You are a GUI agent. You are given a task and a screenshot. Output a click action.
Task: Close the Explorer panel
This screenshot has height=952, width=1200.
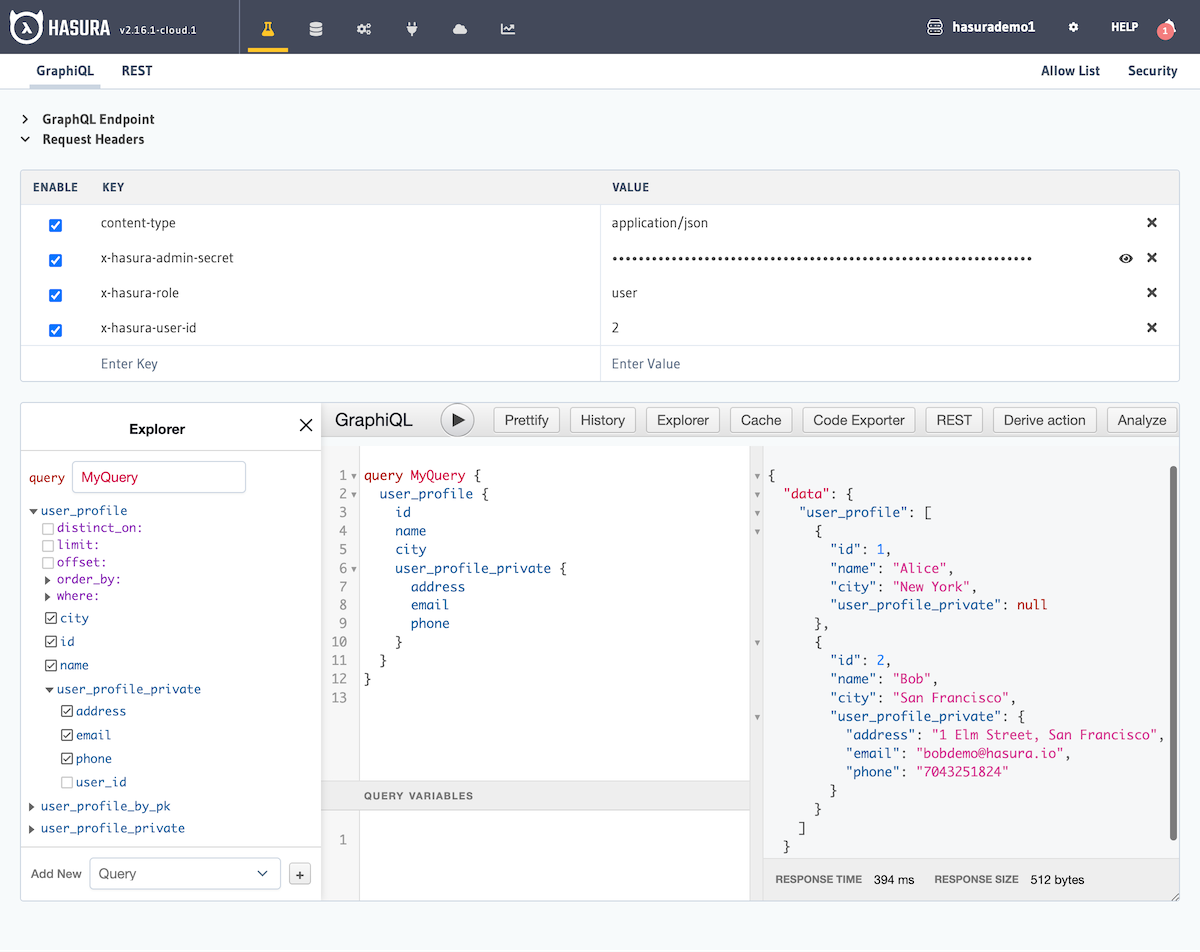[x=306, y=426]
